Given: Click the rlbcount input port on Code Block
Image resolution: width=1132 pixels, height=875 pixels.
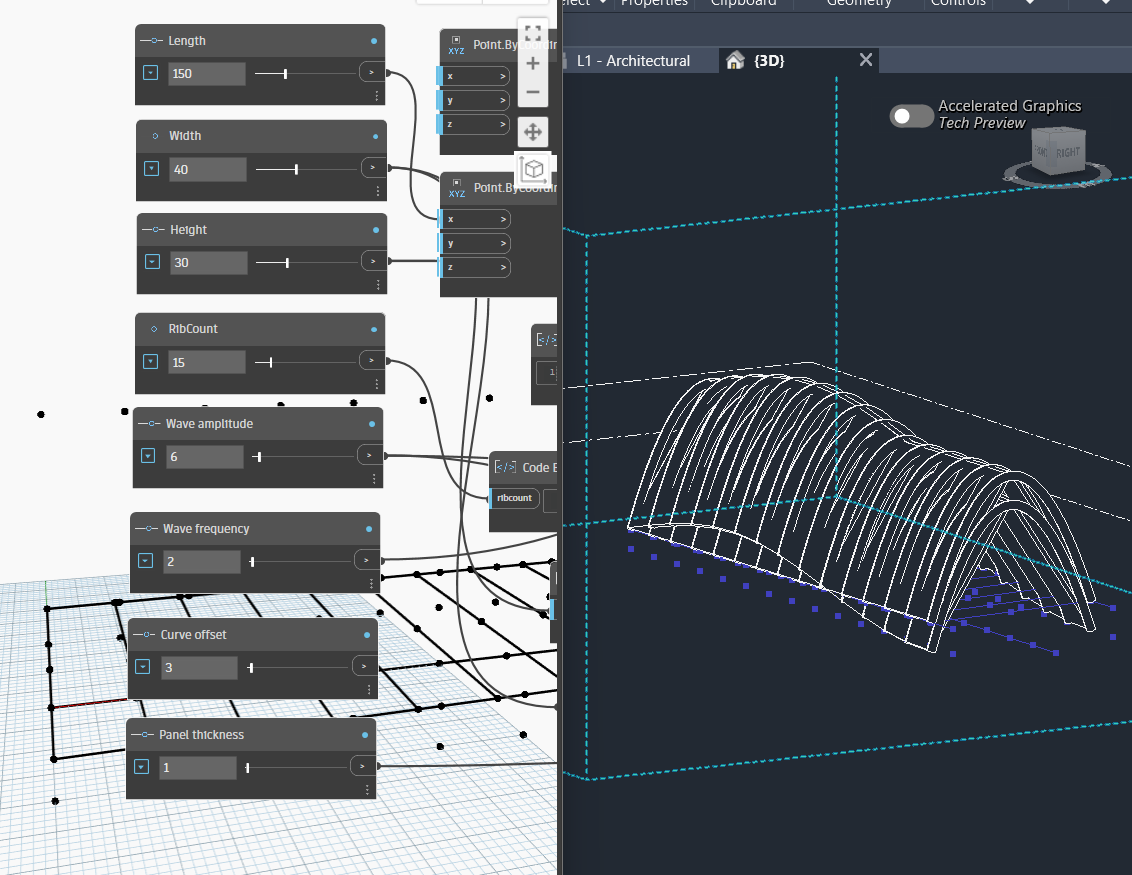Looking at the screenshot, I should (x=515, y=497).
